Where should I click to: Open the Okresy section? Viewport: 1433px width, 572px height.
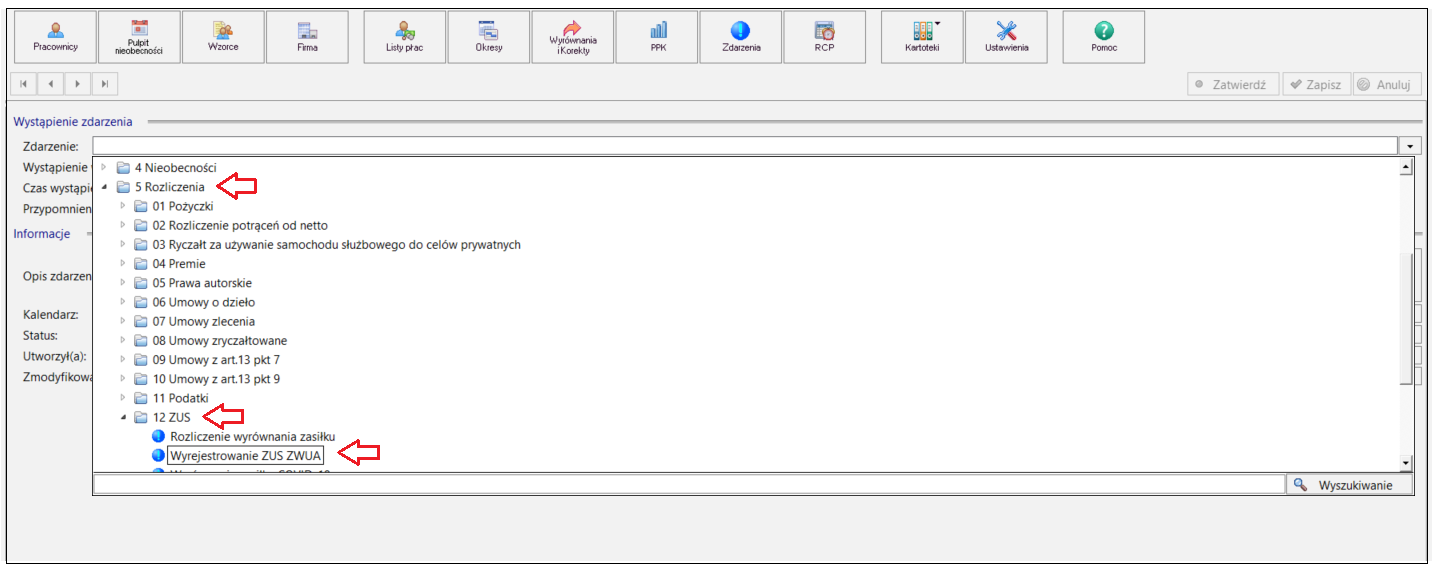click(x=489, y=37)
